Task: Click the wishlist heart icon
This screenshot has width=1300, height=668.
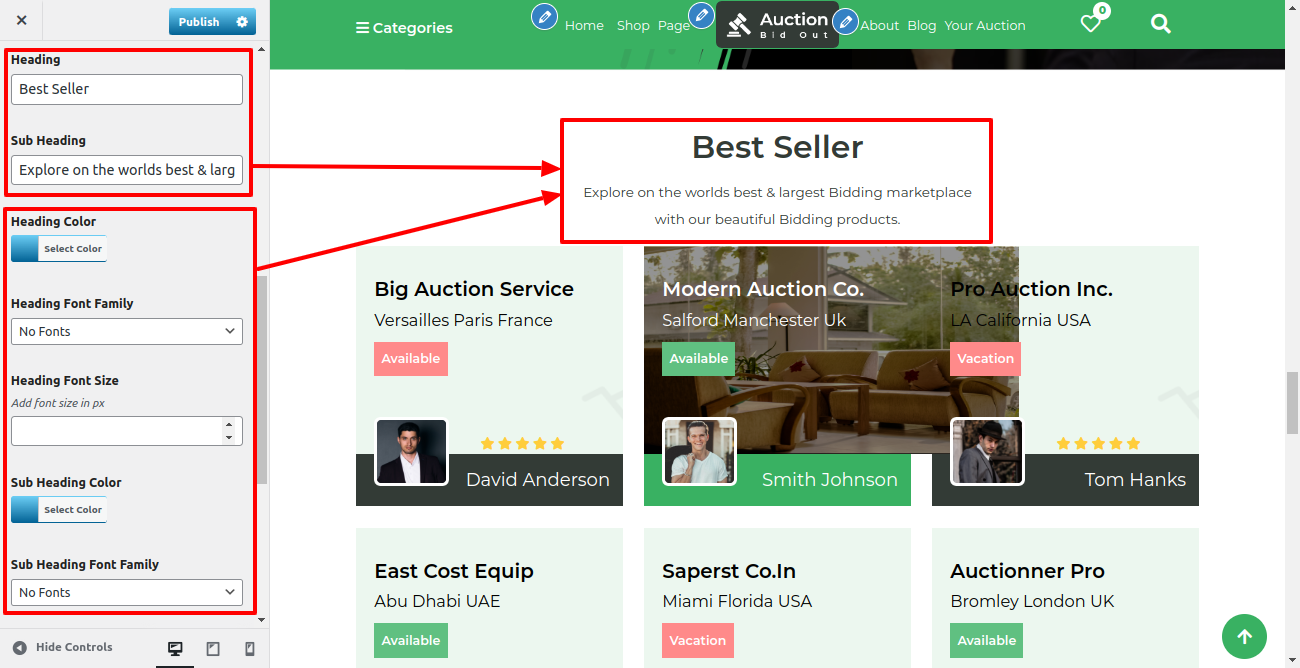Action: 1091,23
